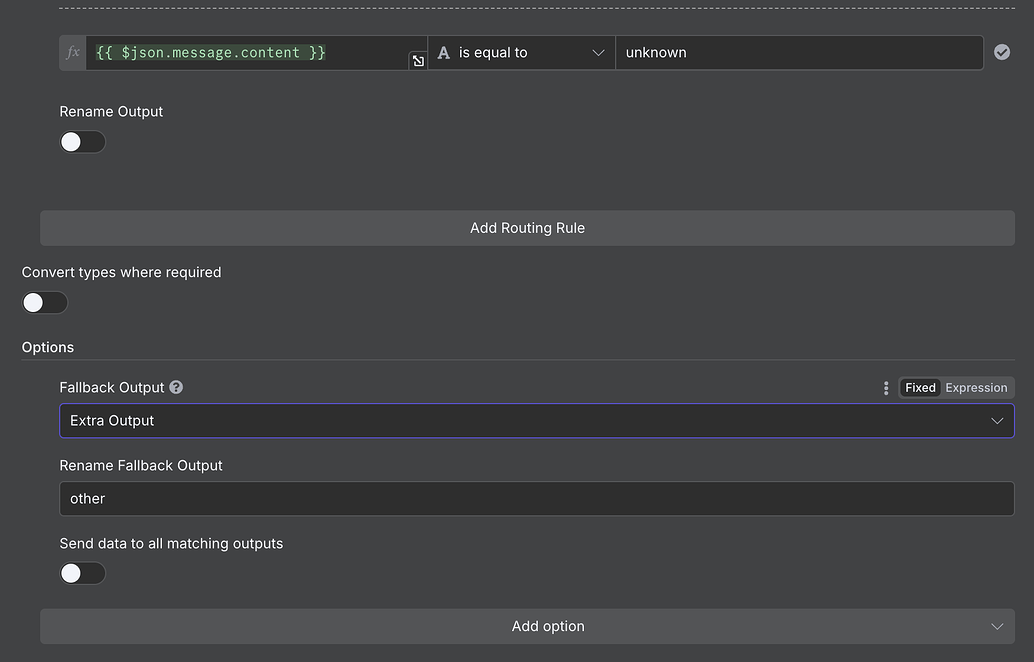This screenshot has height=662, width=1034.
Task: Switch to the Expression tab
Action: [976, 387]
